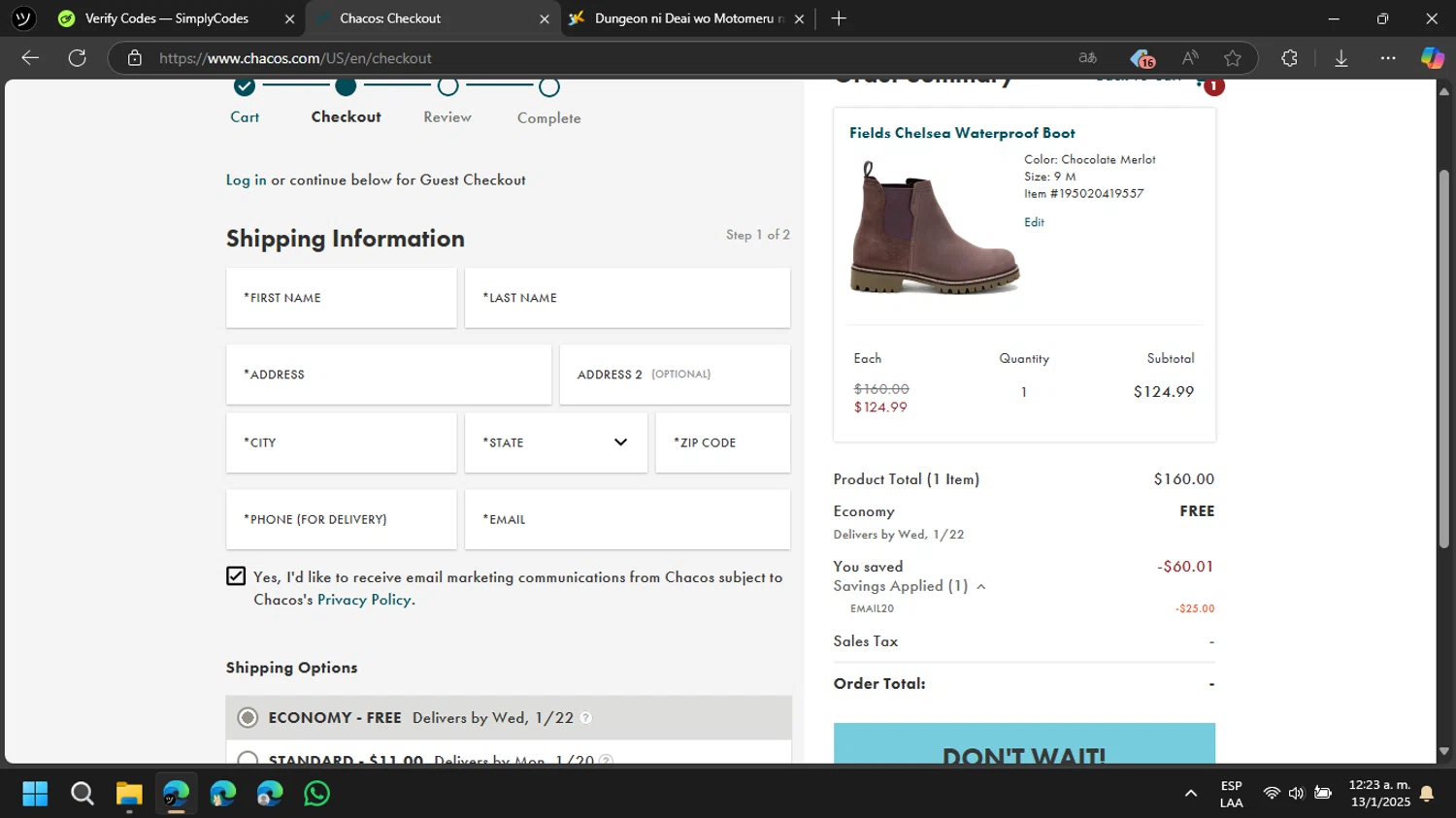Open the Copilot sidebar icon
This screenshot has height=818, width=1456.
[x=1433, y=58]
